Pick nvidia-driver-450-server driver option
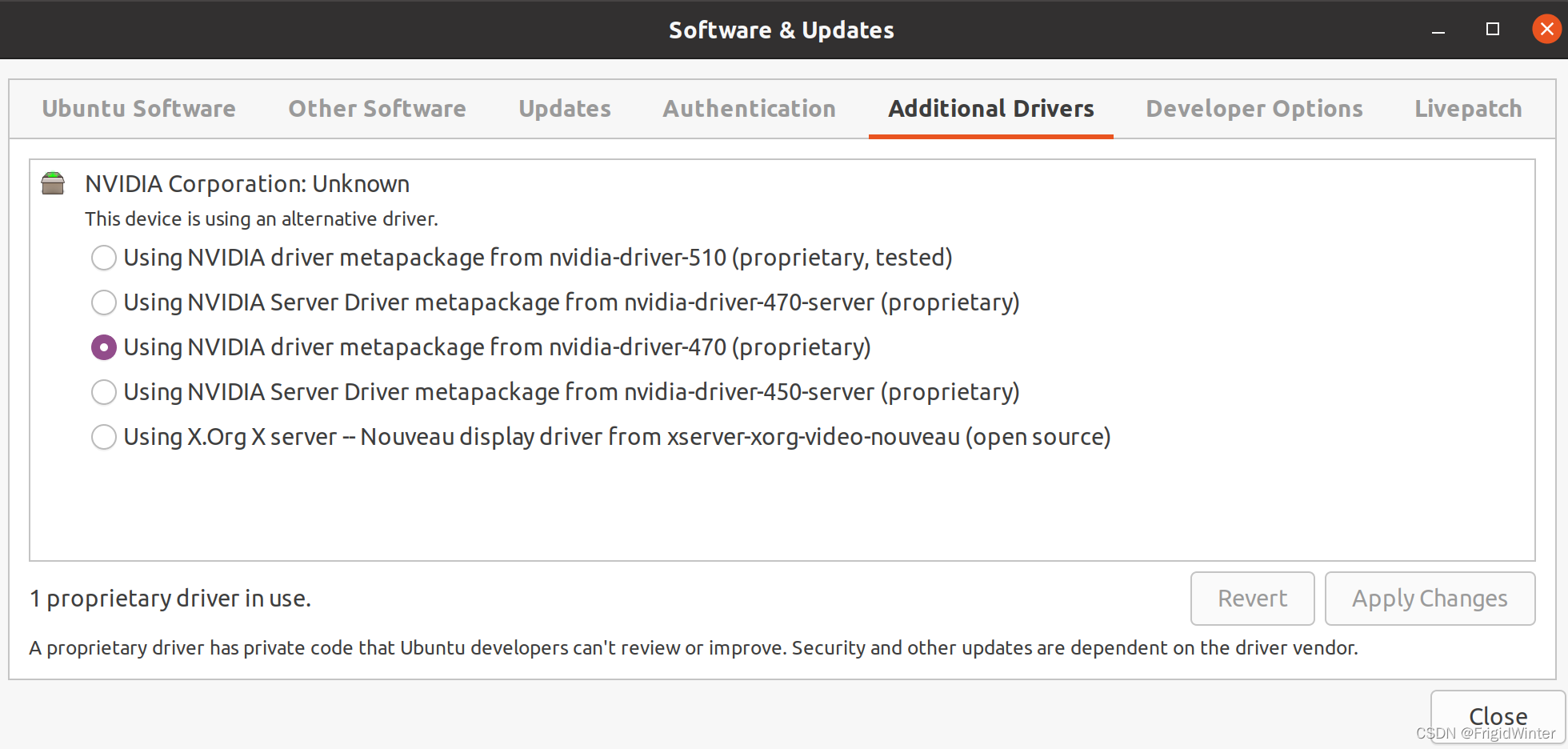This screenshot has width=1568, height=749. click(x=104, y=392)
